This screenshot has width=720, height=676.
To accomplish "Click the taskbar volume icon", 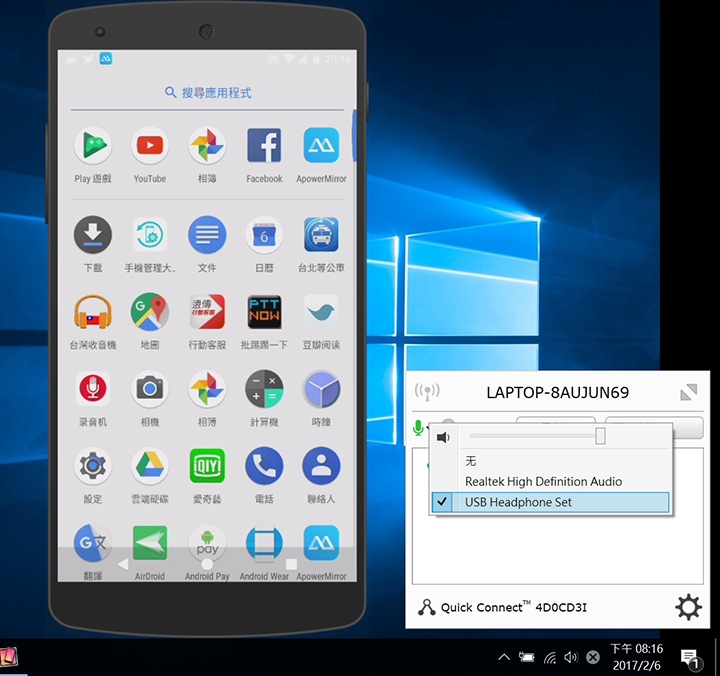I will click(571, 658).
